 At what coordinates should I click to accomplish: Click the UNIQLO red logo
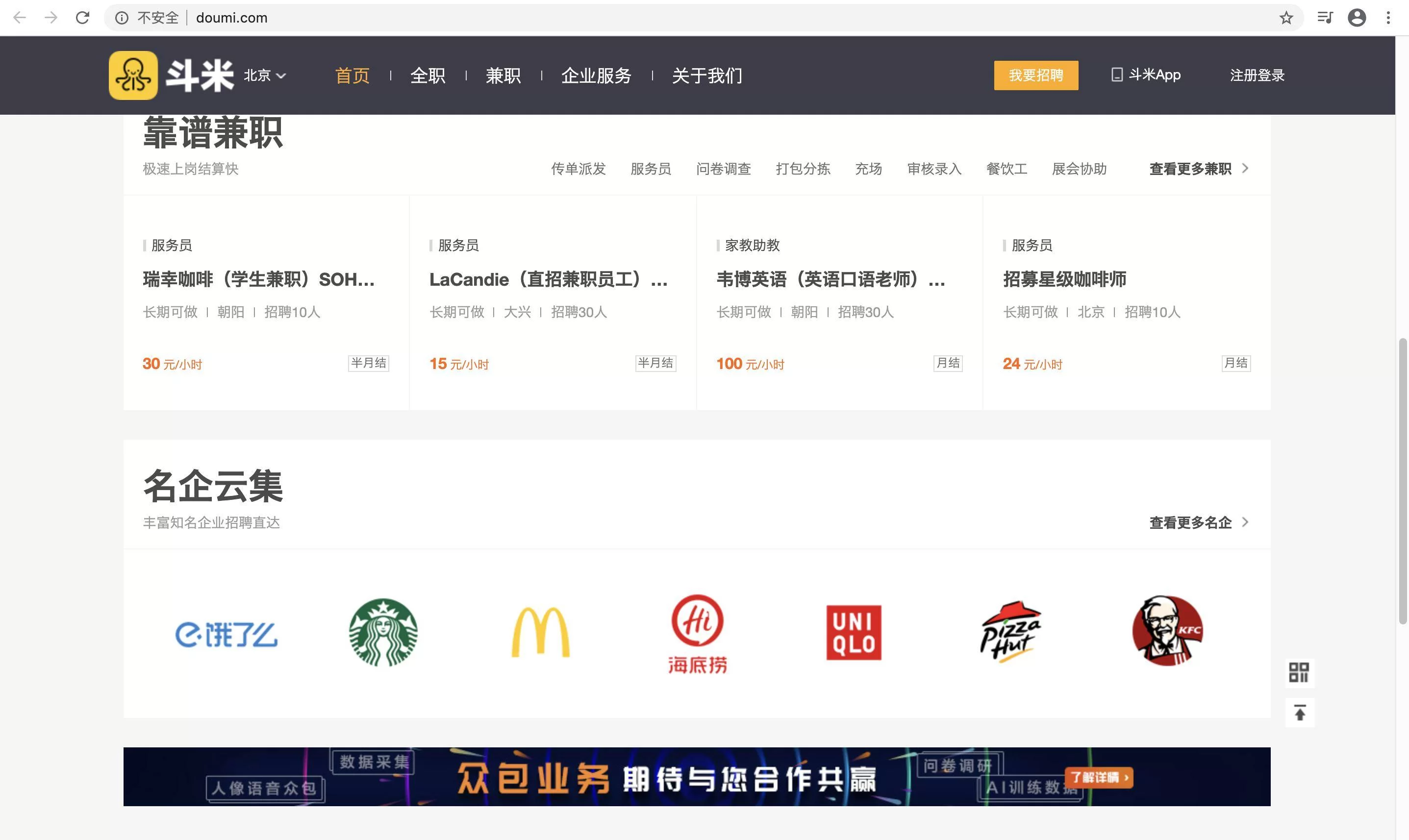854,632
